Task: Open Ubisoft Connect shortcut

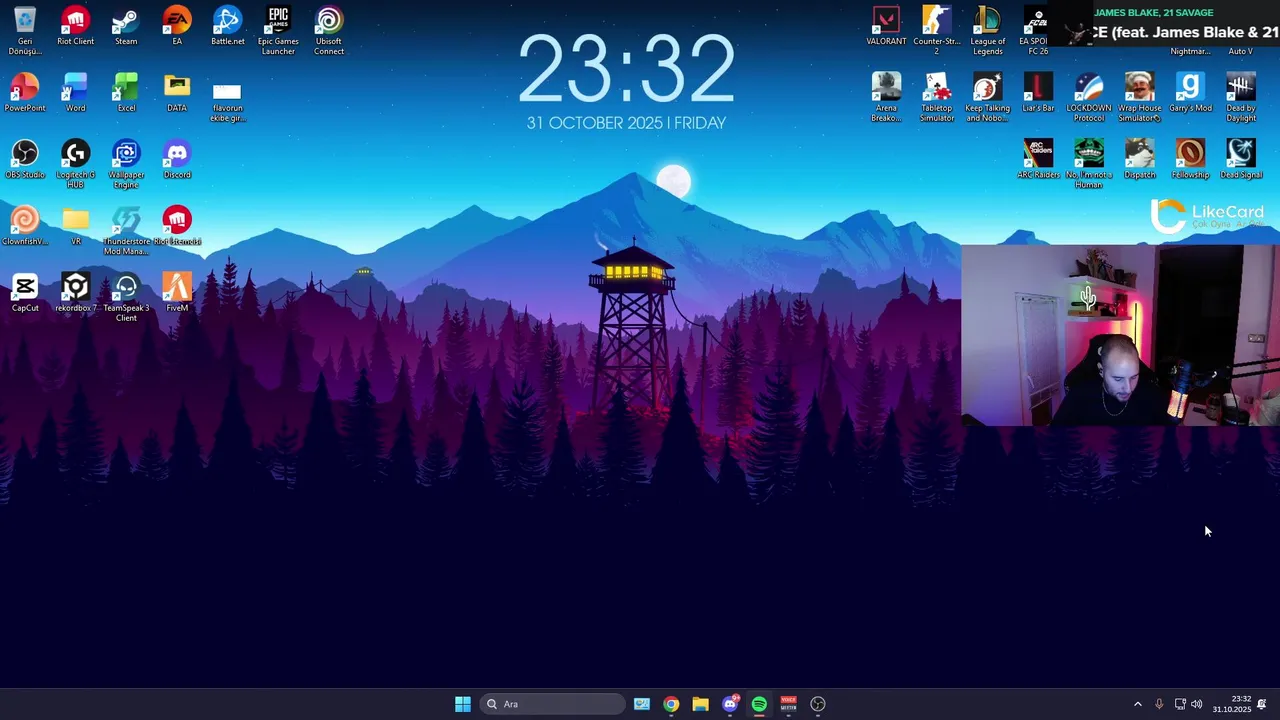Action: 329,30
